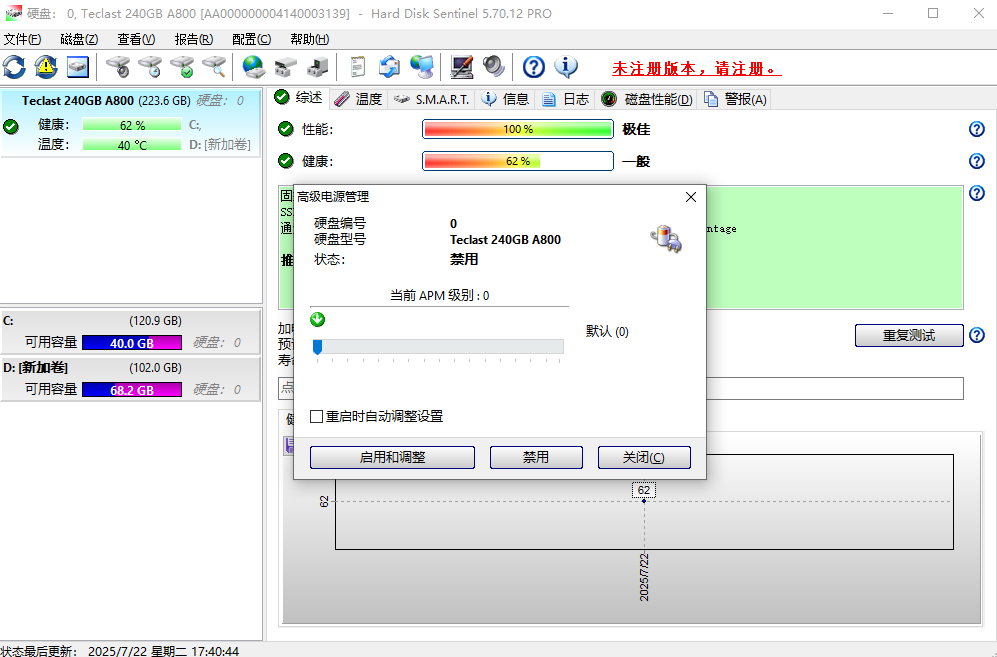Click the 极佳 performance rating text

636,129
